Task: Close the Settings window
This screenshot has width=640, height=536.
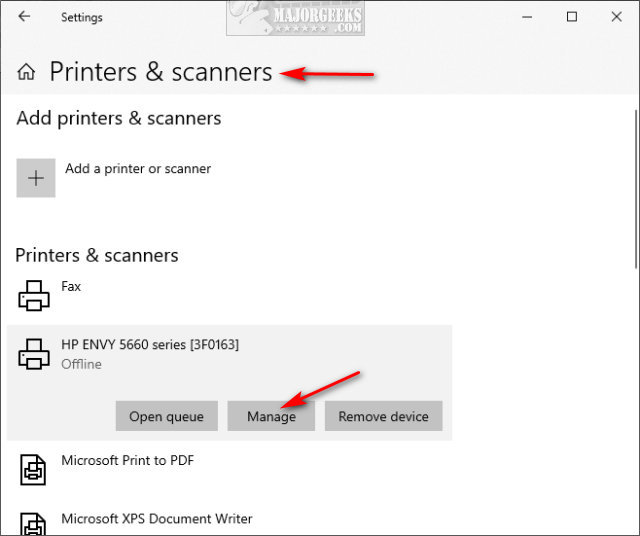Action: click(x=616, y=17)
